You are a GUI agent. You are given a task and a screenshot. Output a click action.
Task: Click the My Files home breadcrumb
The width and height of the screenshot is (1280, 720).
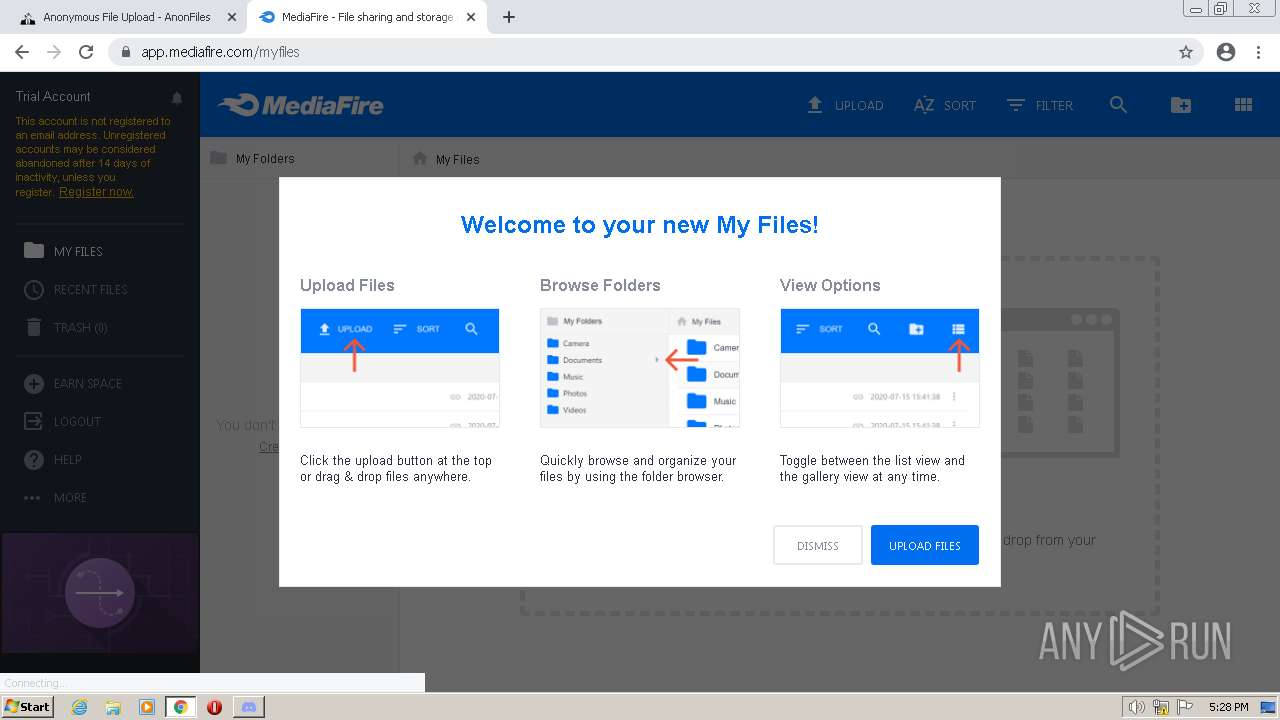tap(446, 159)
